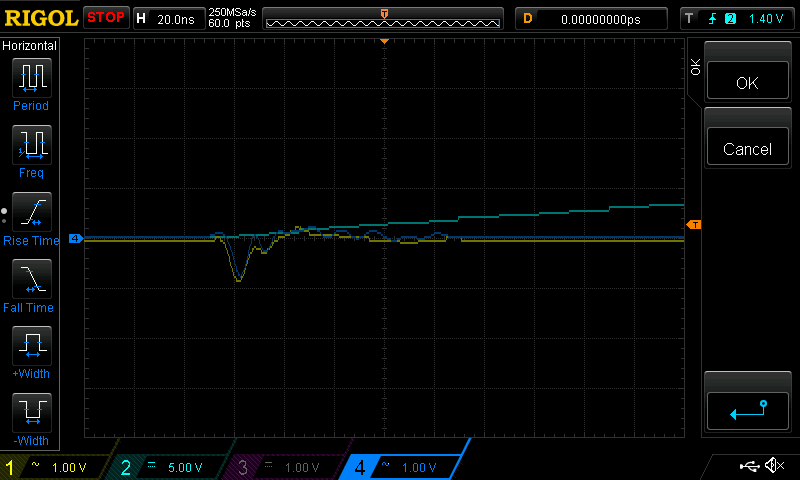This screenshot has height=480, width=800.
Task: Click the red STOP run status indicator
Action: click(106, 18)
